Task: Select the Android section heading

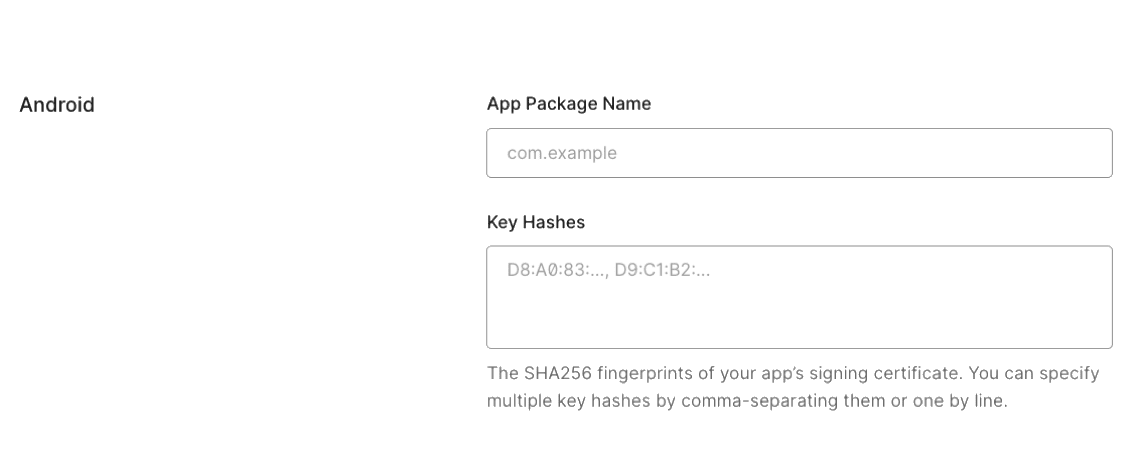Action: 57,105
